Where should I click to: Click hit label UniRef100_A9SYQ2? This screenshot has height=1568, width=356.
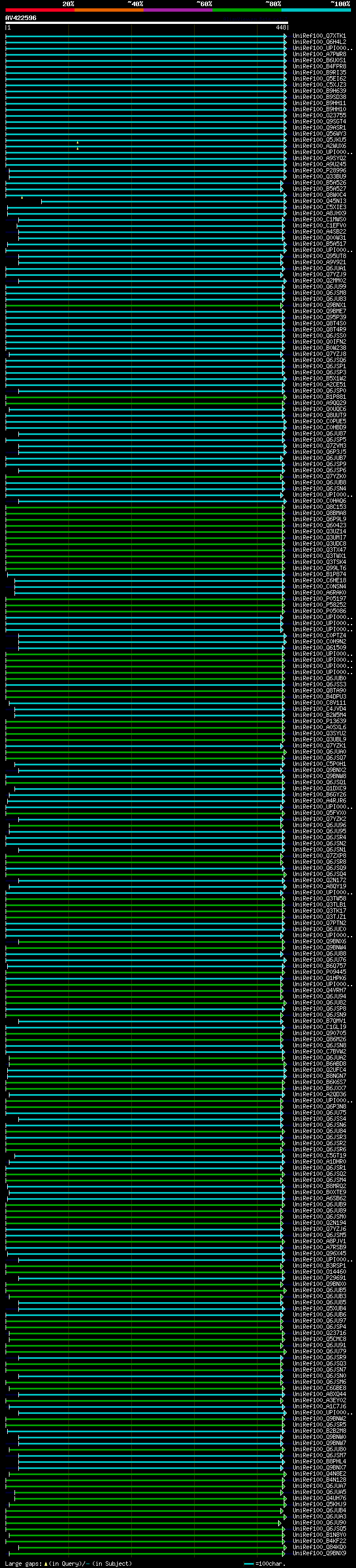(x=319, y=159)
